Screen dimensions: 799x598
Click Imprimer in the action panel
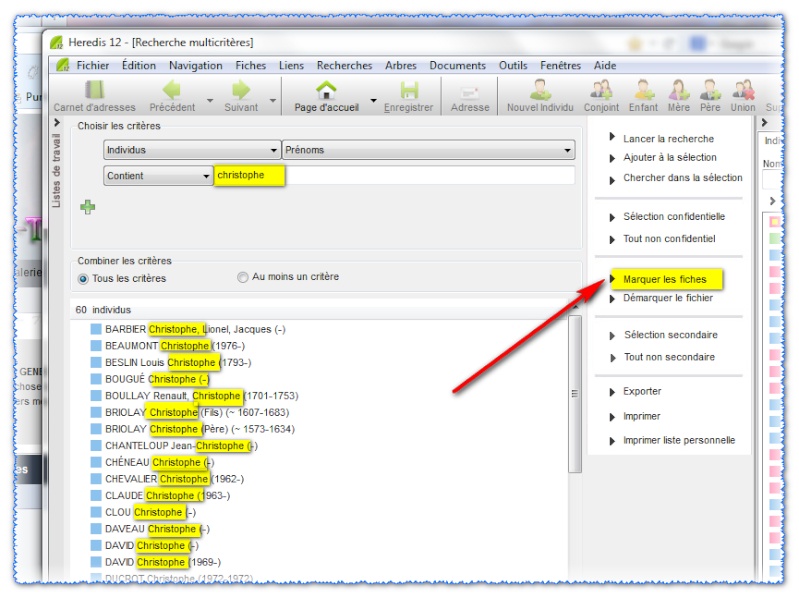641,416
